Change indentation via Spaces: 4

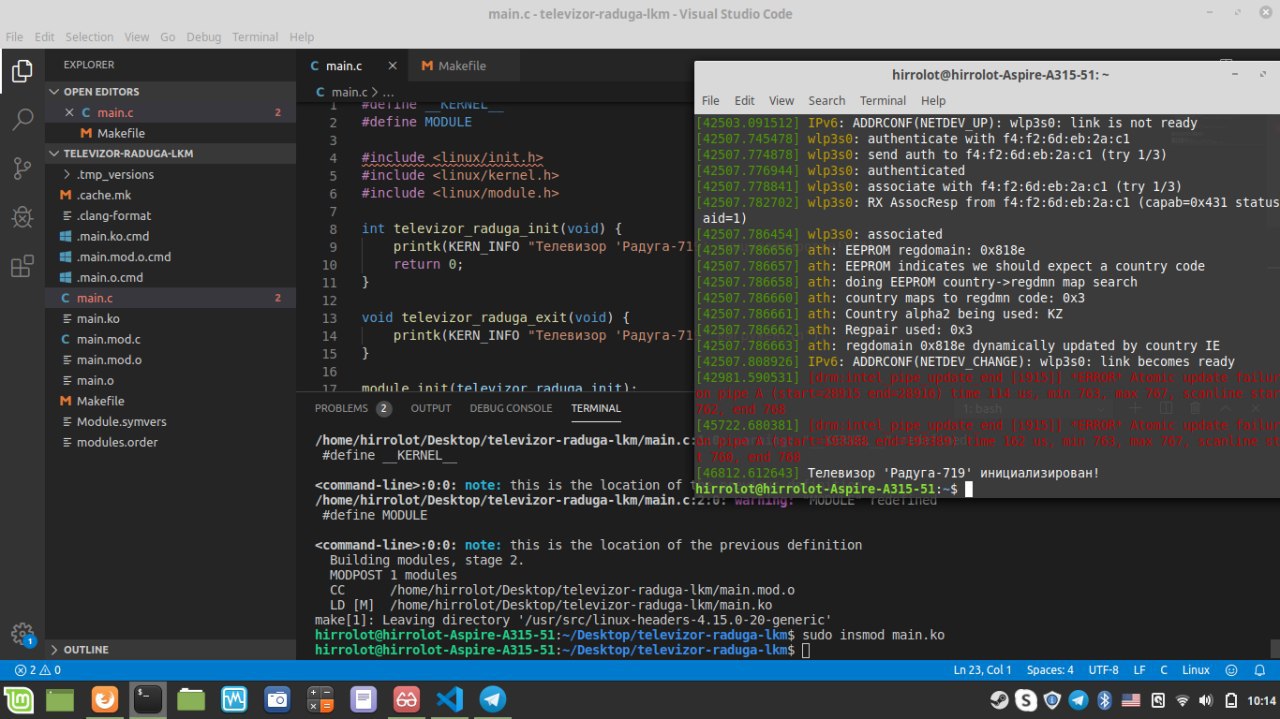1050,670
